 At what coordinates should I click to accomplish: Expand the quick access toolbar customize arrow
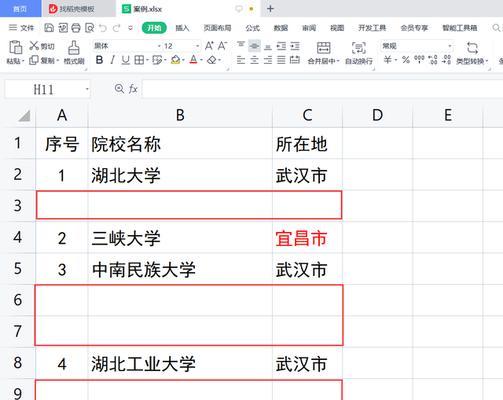tap(130, 28)
